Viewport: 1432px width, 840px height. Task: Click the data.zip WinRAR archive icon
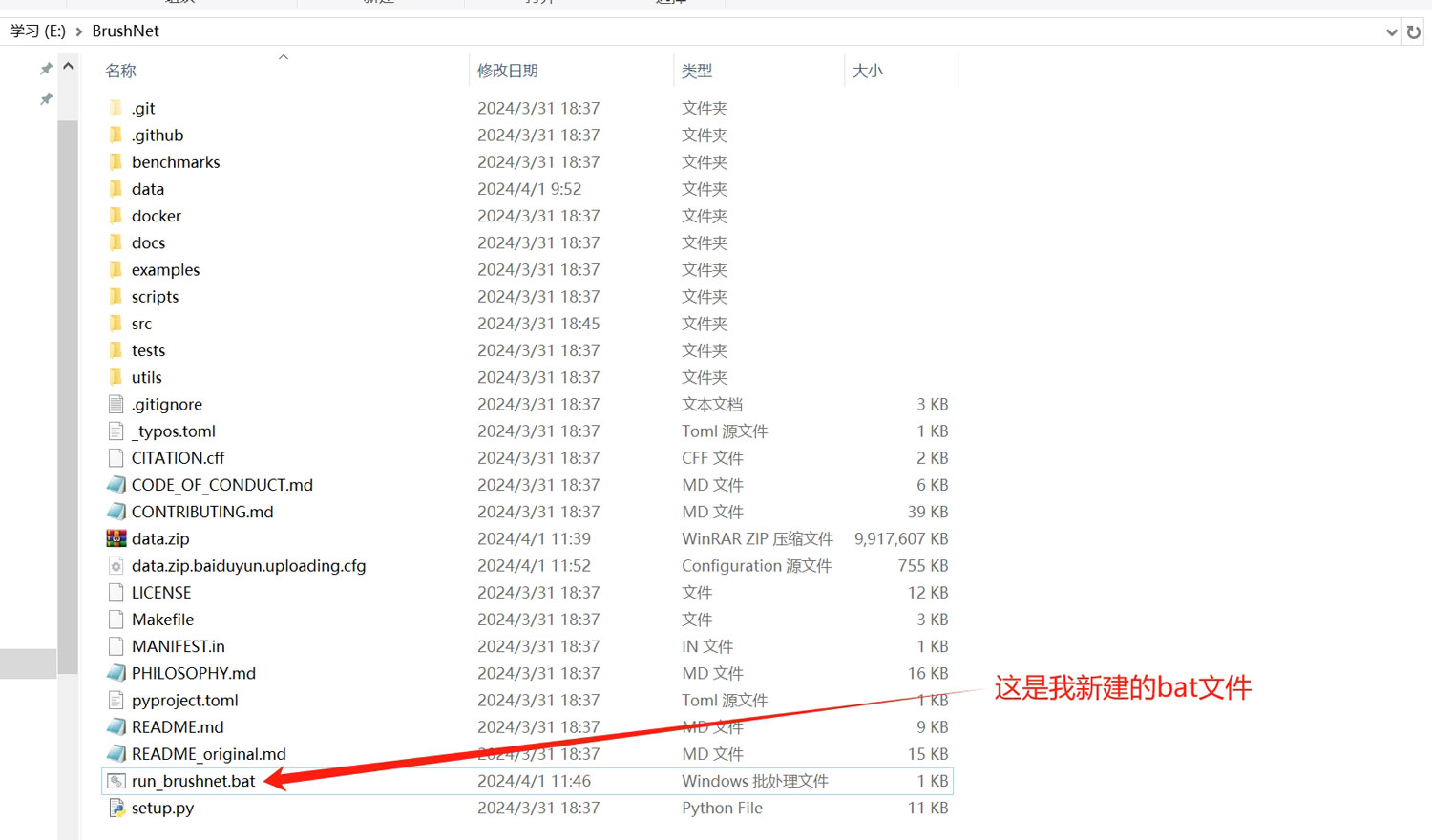(x=116, y=538)
